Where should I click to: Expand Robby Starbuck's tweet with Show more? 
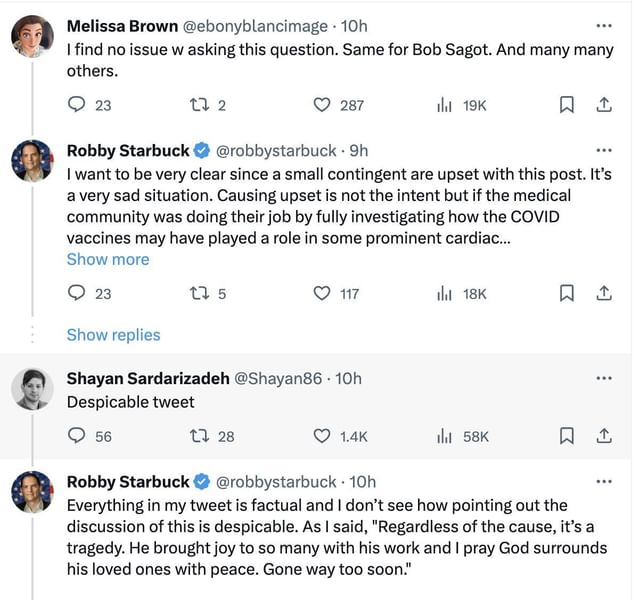point(107,259)
